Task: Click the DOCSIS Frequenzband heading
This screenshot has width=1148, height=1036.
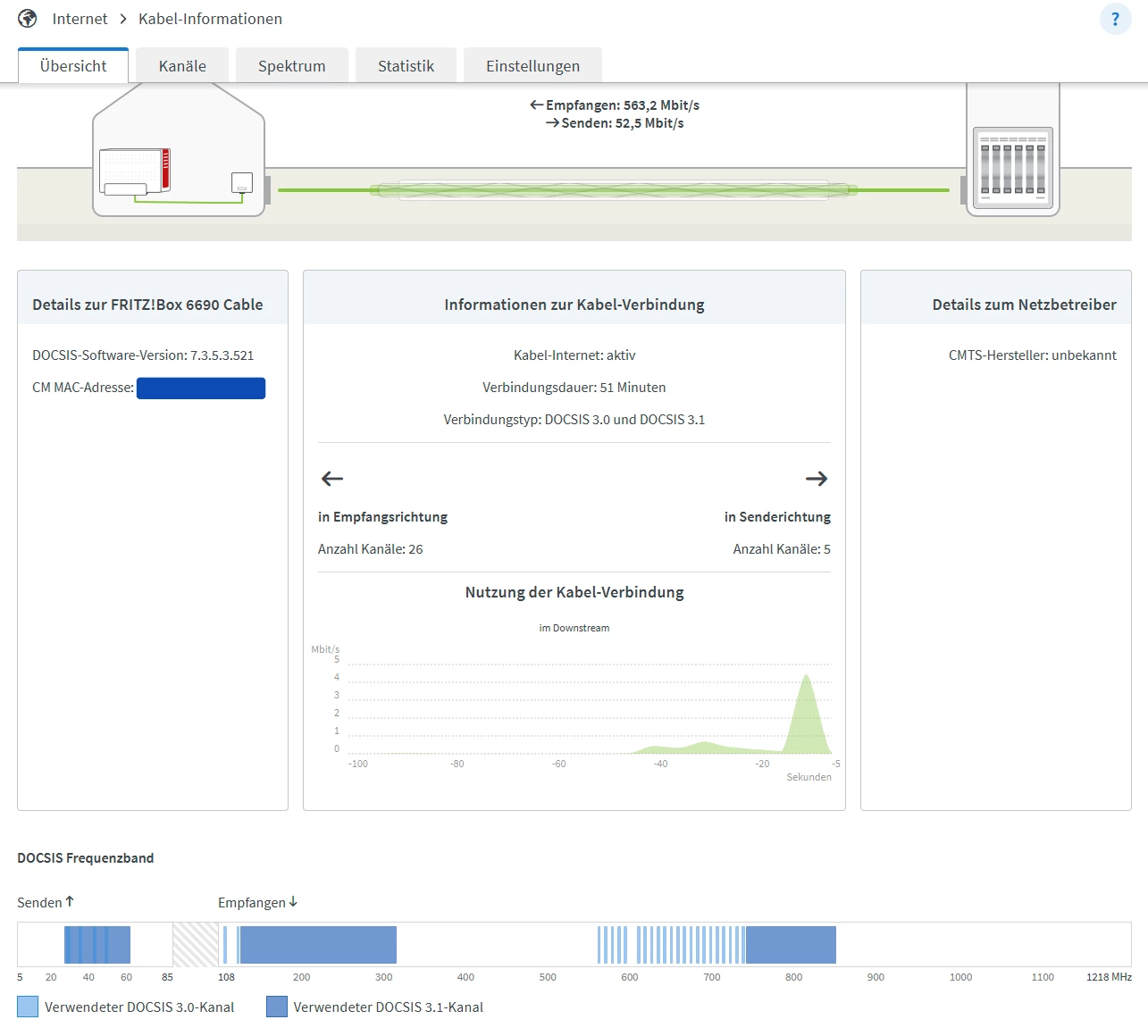Action: pyautogui.click(x=86, y=858)
